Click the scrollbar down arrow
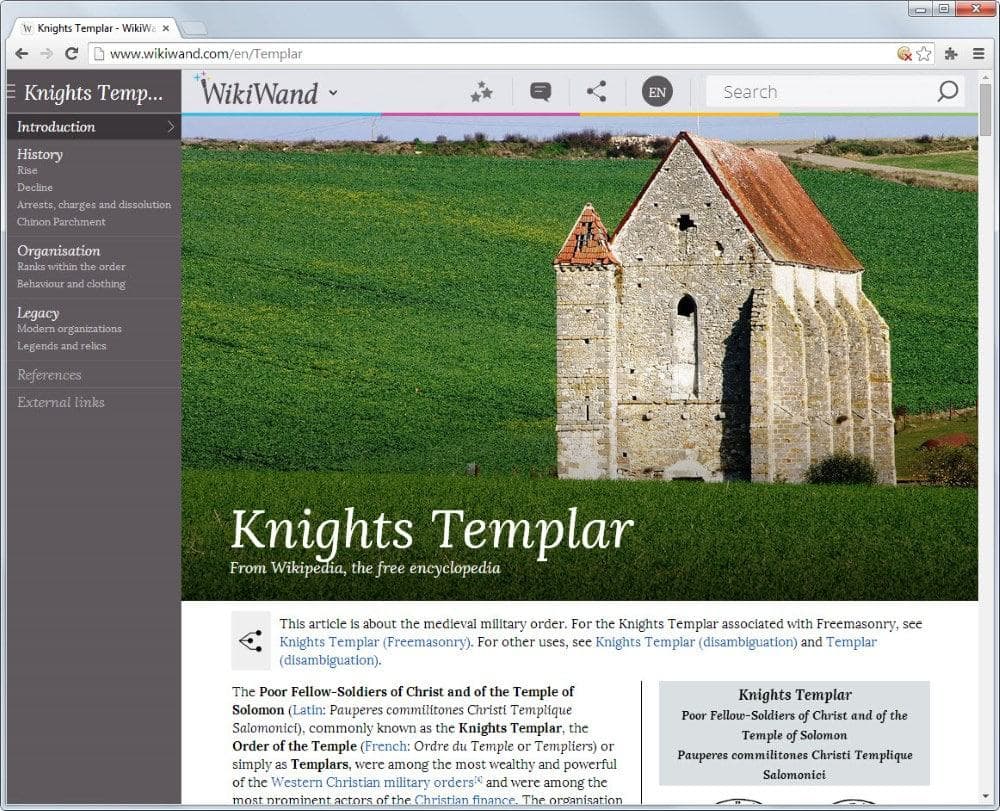Screen dimensions: 1000x811 coord(986,797)
